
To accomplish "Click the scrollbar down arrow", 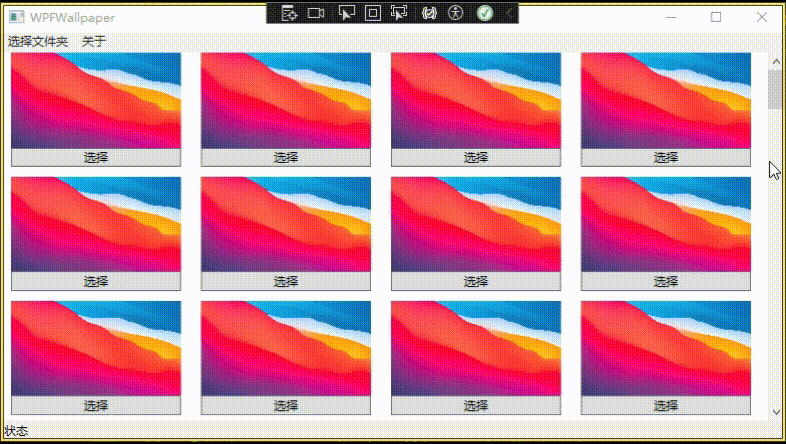I will 776,412.
